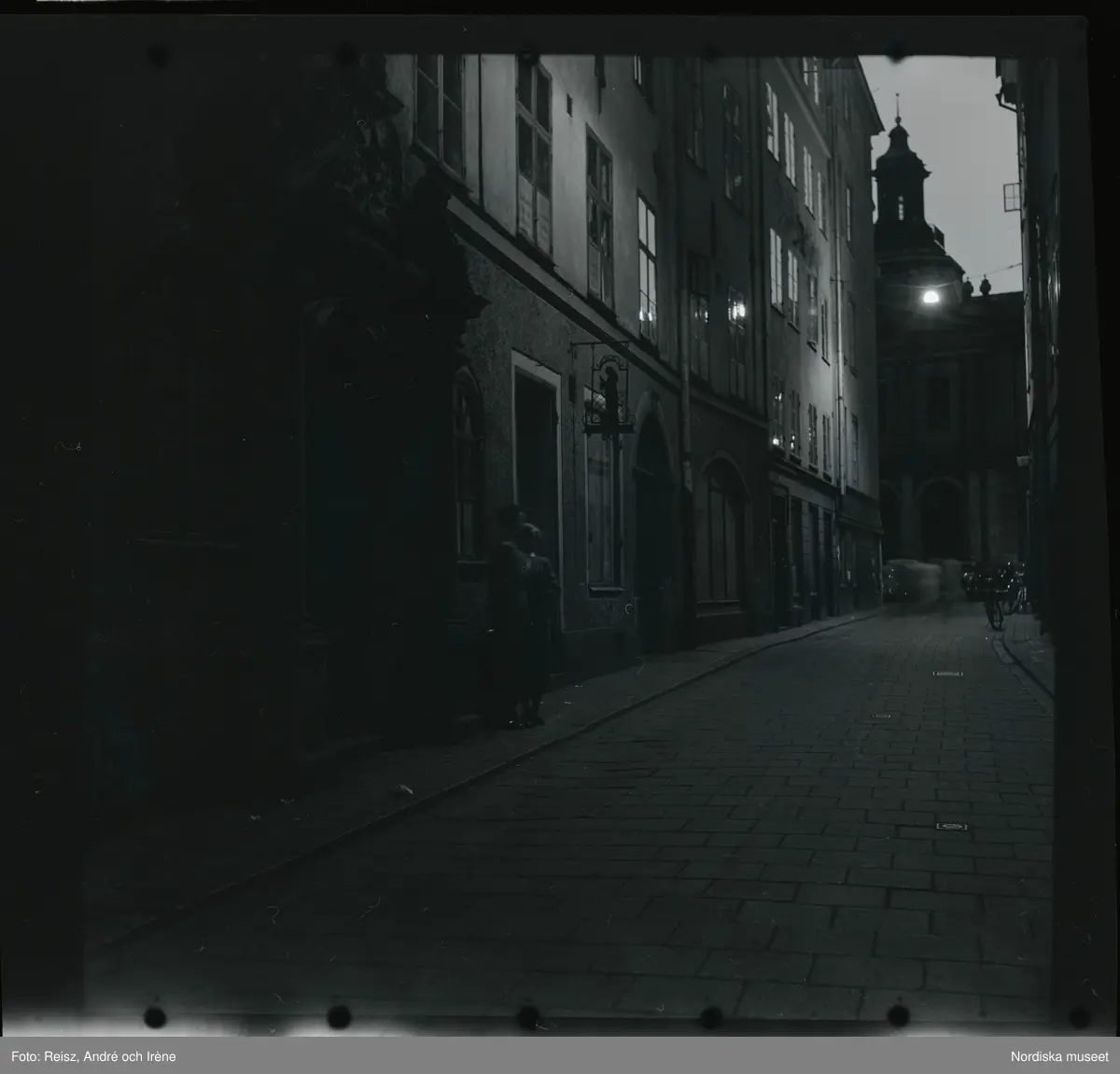Click the rightmost film notch on bottom edge
Viewport: 1120px width, 1074px height.
[1079, 1015]
